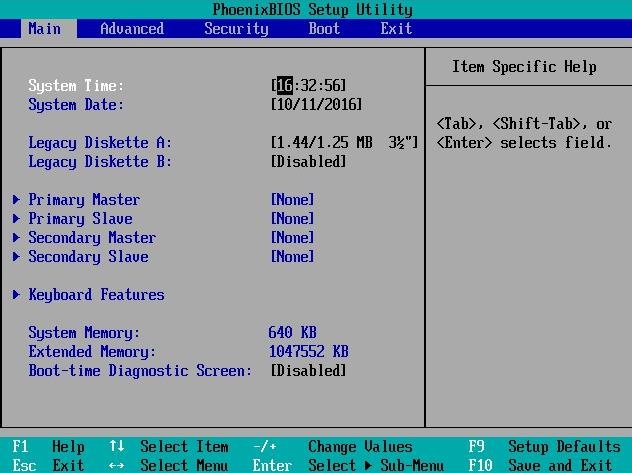Click the F1 Help key hint
The width and height of the screenshot is (632, 473).
(48, 446)
